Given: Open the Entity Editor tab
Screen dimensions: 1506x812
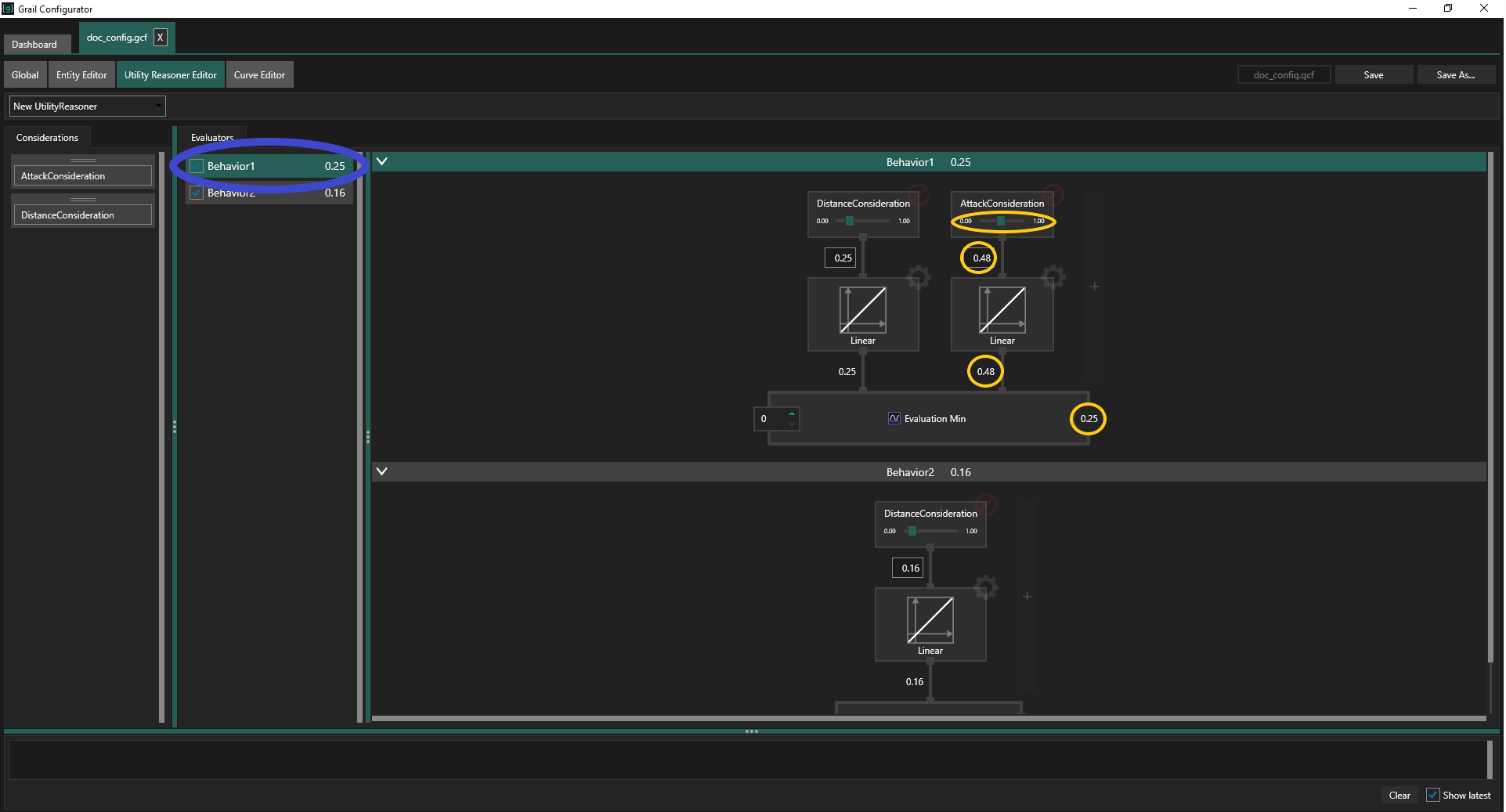Looking at the screenshot, I should 81,75.
